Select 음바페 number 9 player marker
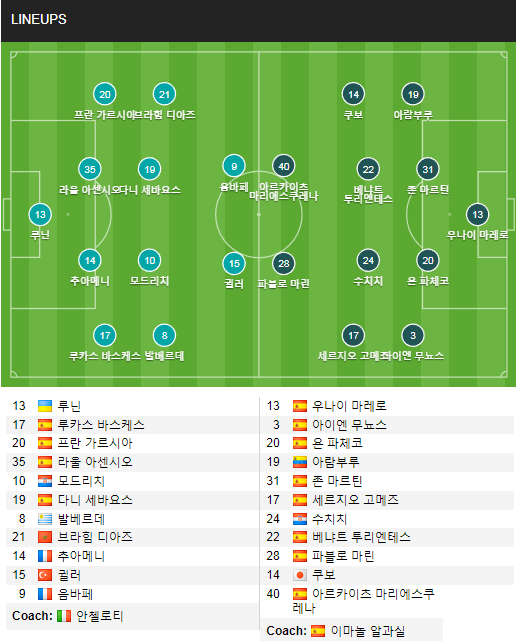This screenshot has width=516, height=641. pyautogui.click(x=234, y=166)
